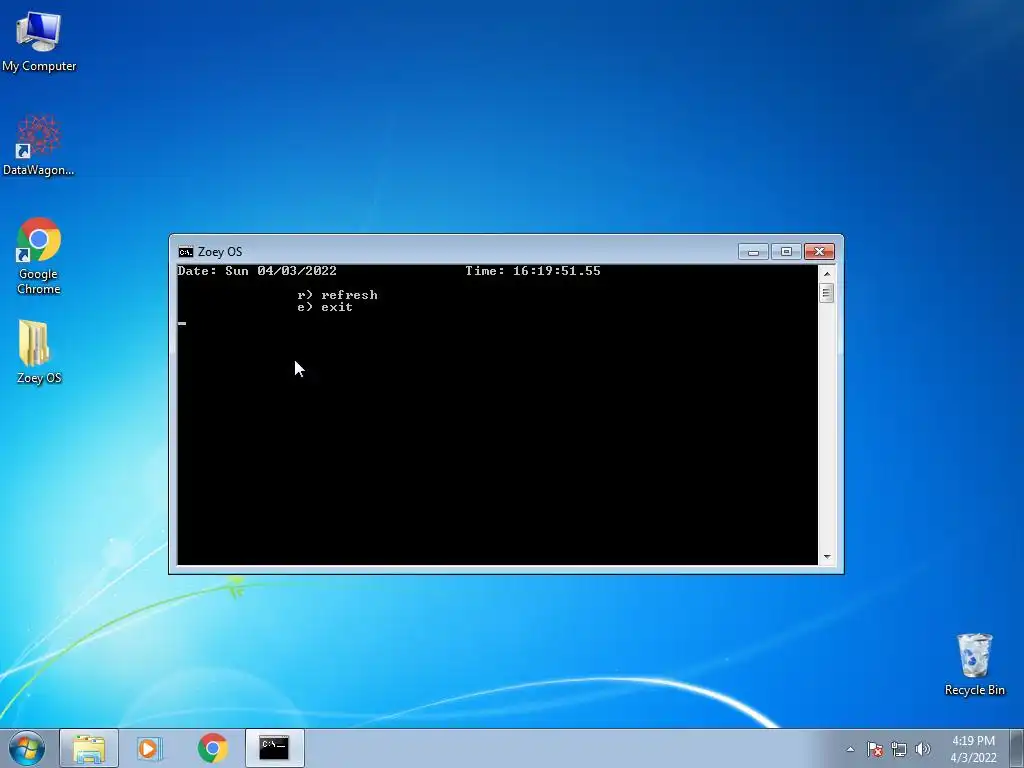This screenshot has width=1024, height=768.
Task: Close the Zoey OS window
Action: [x=820, y=251]
